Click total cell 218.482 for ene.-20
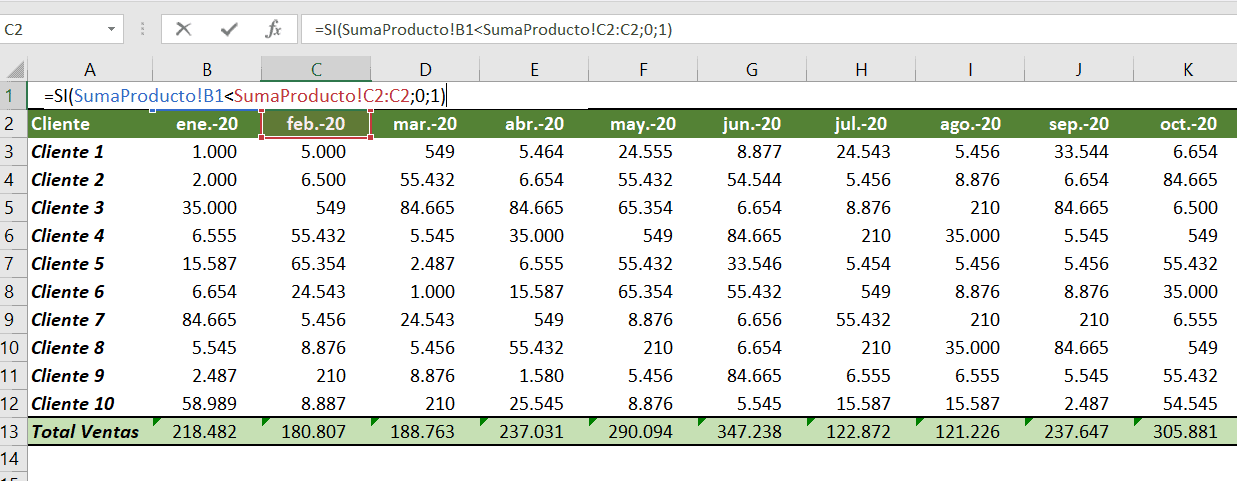Image resolution: width=1237 pixels, height=481 pixels. (x=207, y=432)
